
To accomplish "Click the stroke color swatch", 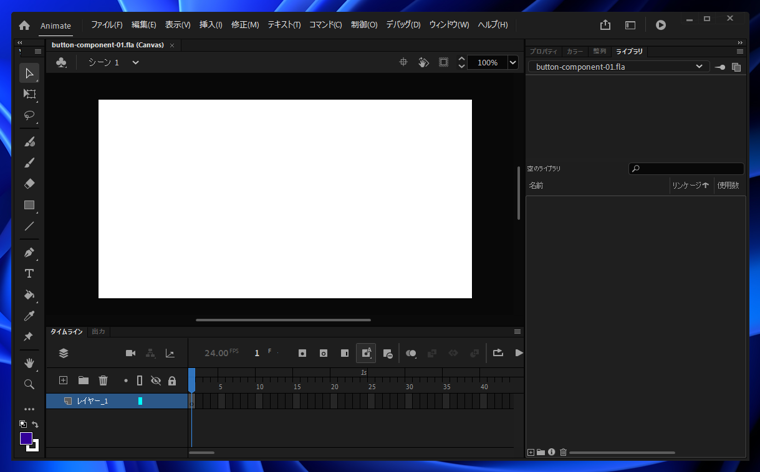I will (33, 446).
